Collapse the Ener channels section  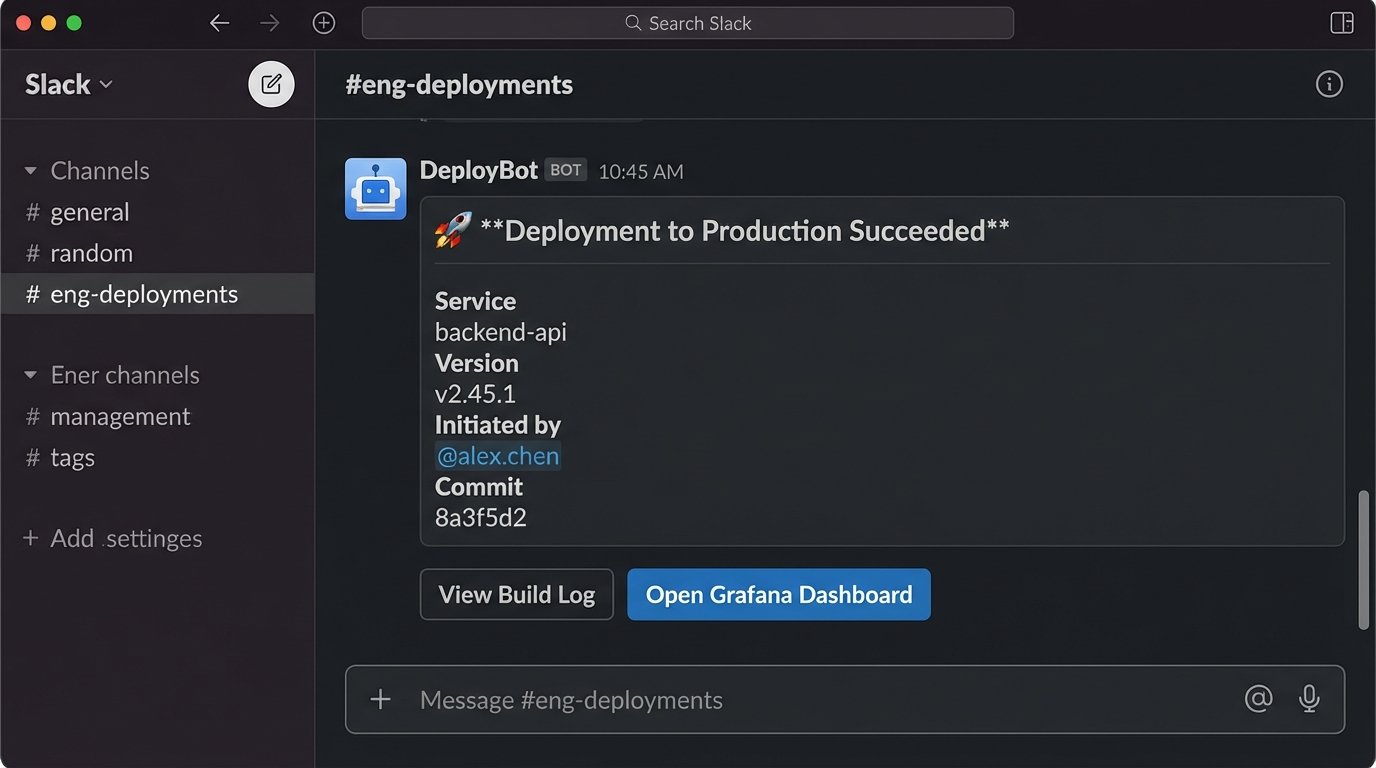click(29, 374)
